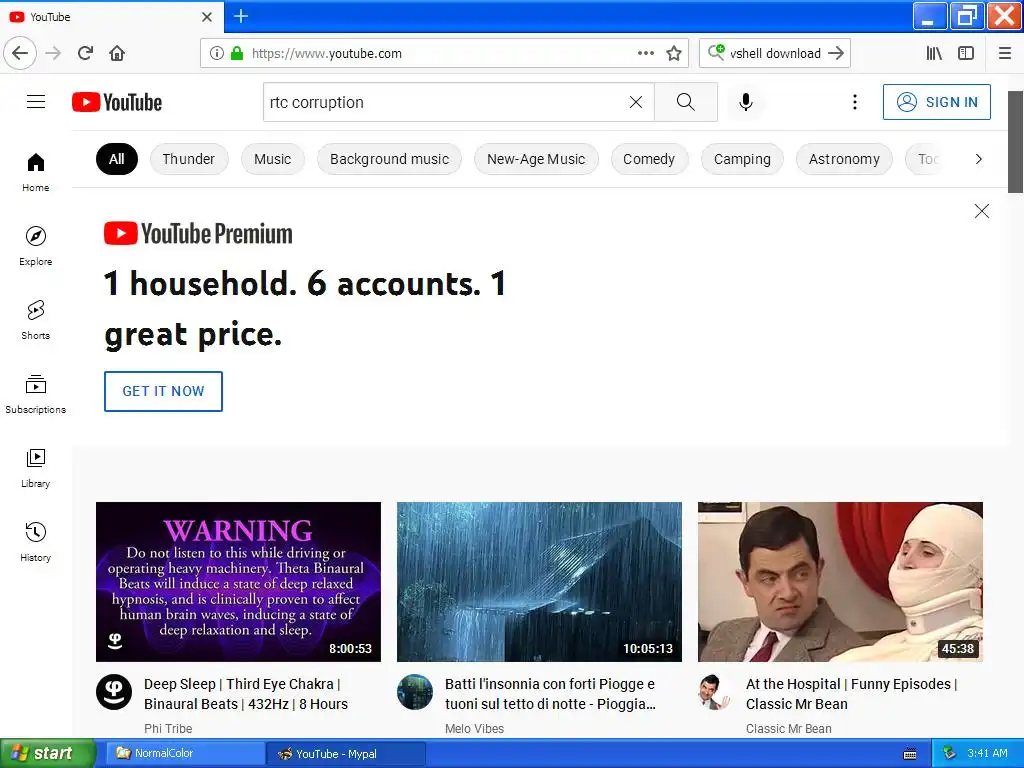Viewport: 1024px width, 768px height.
Task: Show more category chips with right chevron
Action: pos(978,159)
